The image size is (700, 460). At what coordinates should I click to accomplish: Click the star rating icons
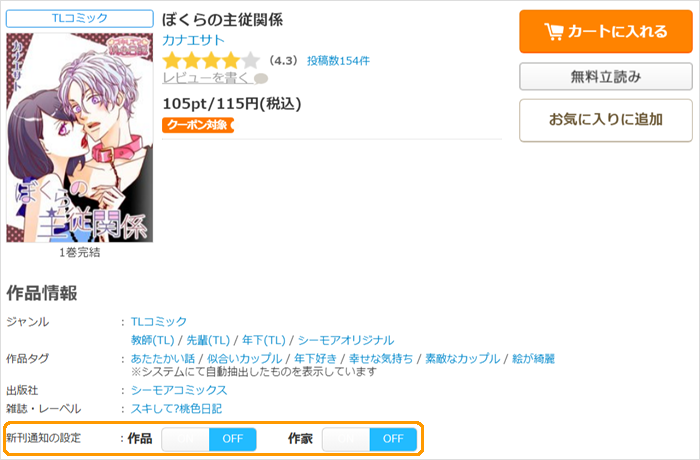point(211,61)
